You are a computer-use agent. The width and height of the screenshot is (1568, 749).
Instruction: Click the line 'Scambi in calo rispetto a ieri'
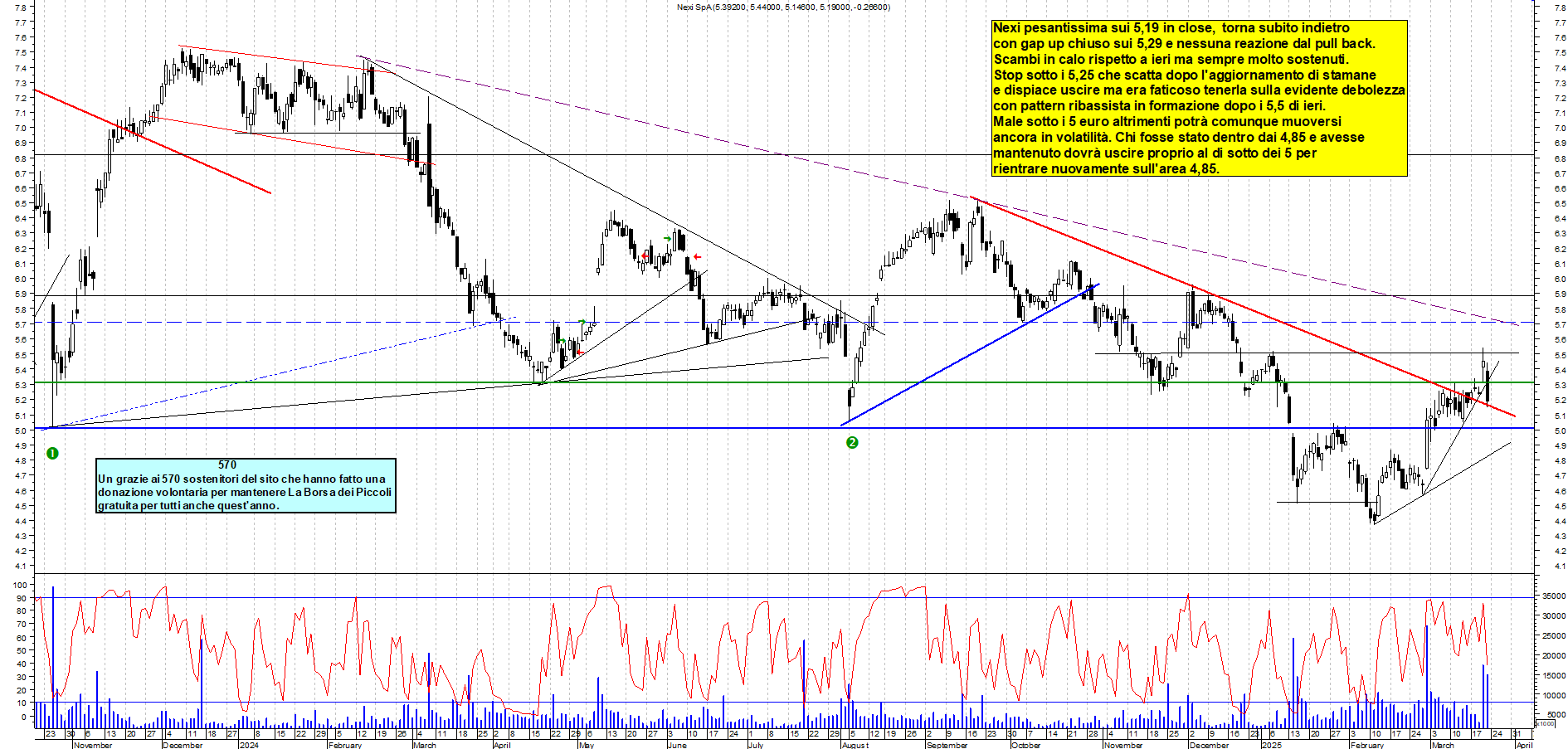pos(1171,59)
